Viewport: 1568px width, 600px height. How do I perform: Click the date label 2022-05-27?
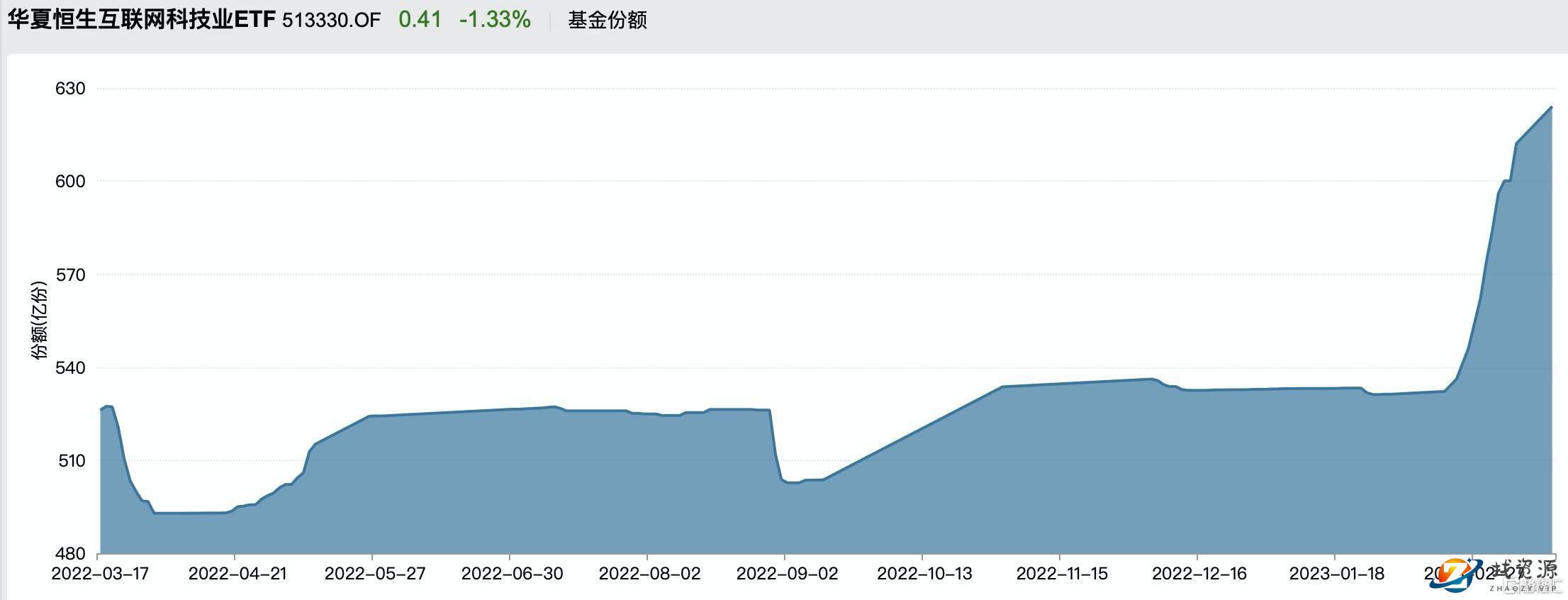(375, 574)
